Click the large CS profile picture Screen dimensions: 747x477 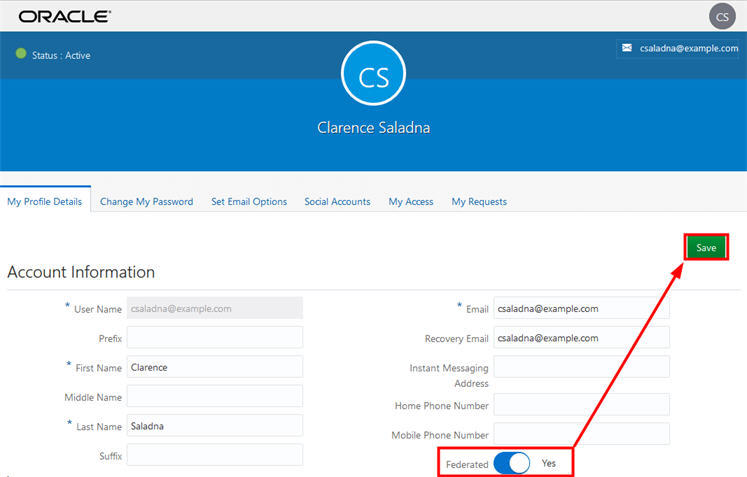click(374, 73)
